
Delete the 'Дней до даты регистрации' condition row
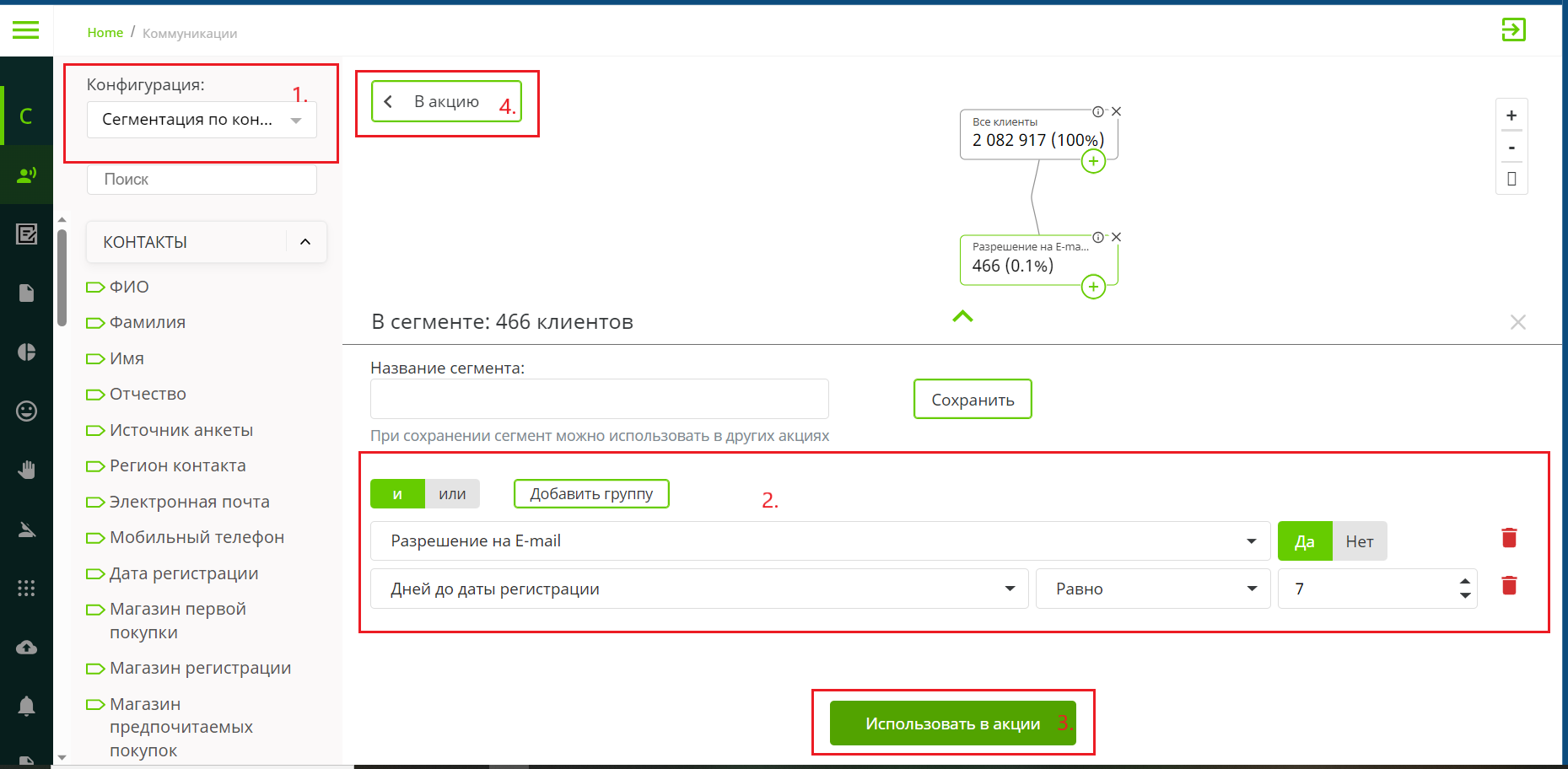(1509, 586)
